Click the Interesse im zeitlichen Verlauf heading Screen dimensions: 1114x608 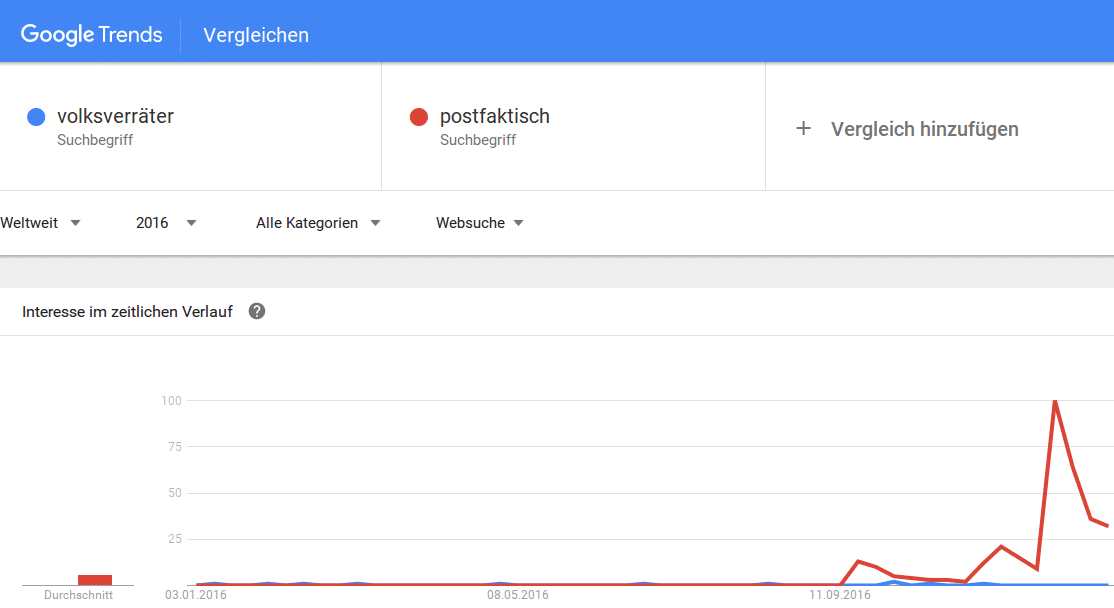pyautogui.click(x=127, y=312)
